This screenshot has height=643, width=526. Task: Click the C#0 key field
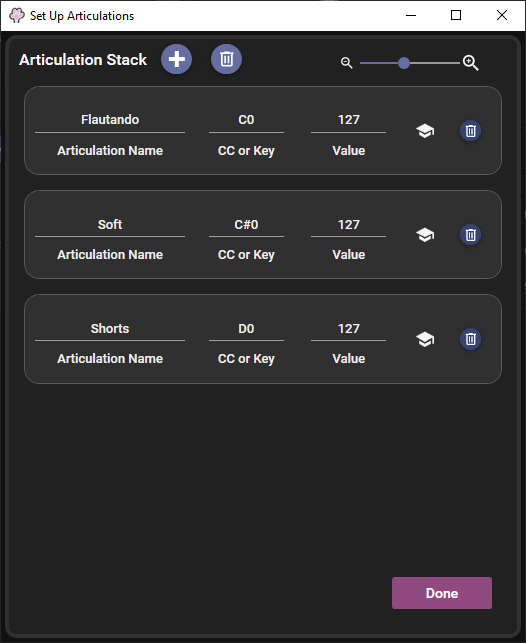click(x=246, y=225)
